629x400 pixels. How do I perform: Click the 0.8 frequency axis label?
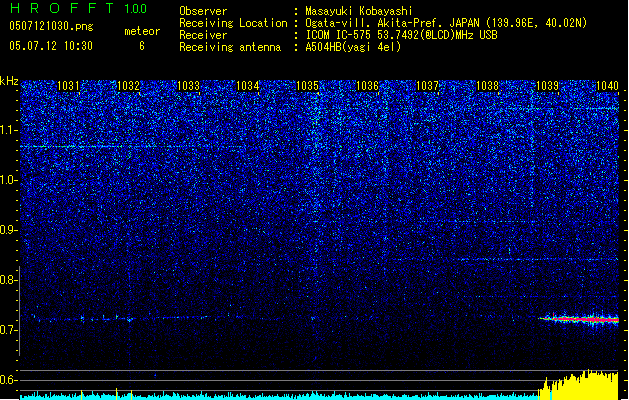9,280
